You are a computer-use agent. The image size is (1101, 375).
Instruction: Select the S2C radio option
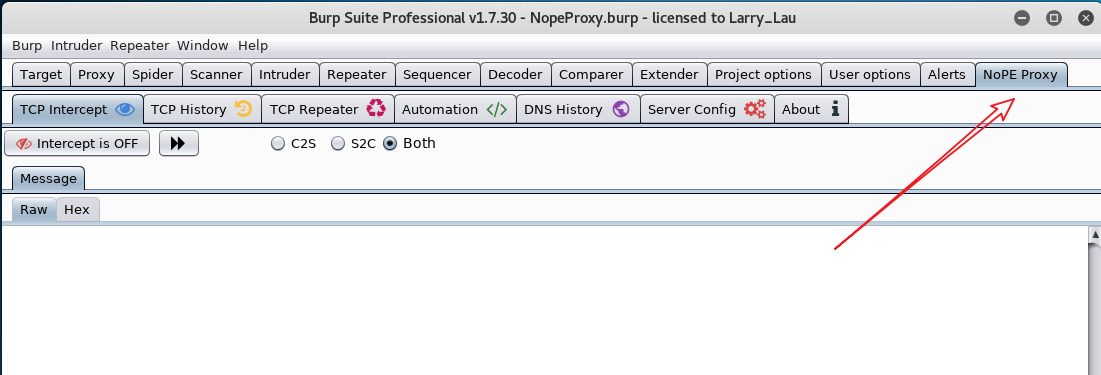338,143
